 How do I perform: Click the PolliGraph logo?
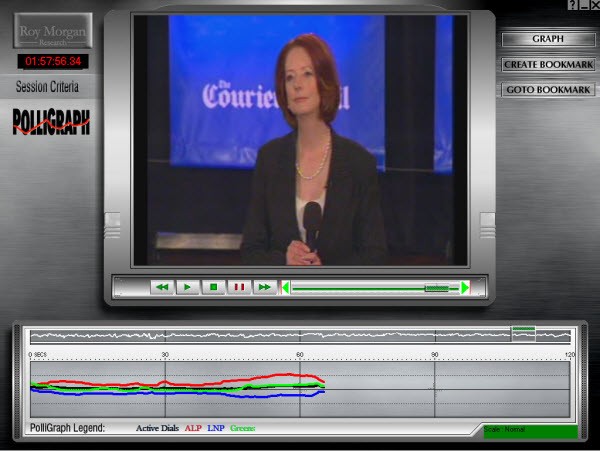point(52,121)
